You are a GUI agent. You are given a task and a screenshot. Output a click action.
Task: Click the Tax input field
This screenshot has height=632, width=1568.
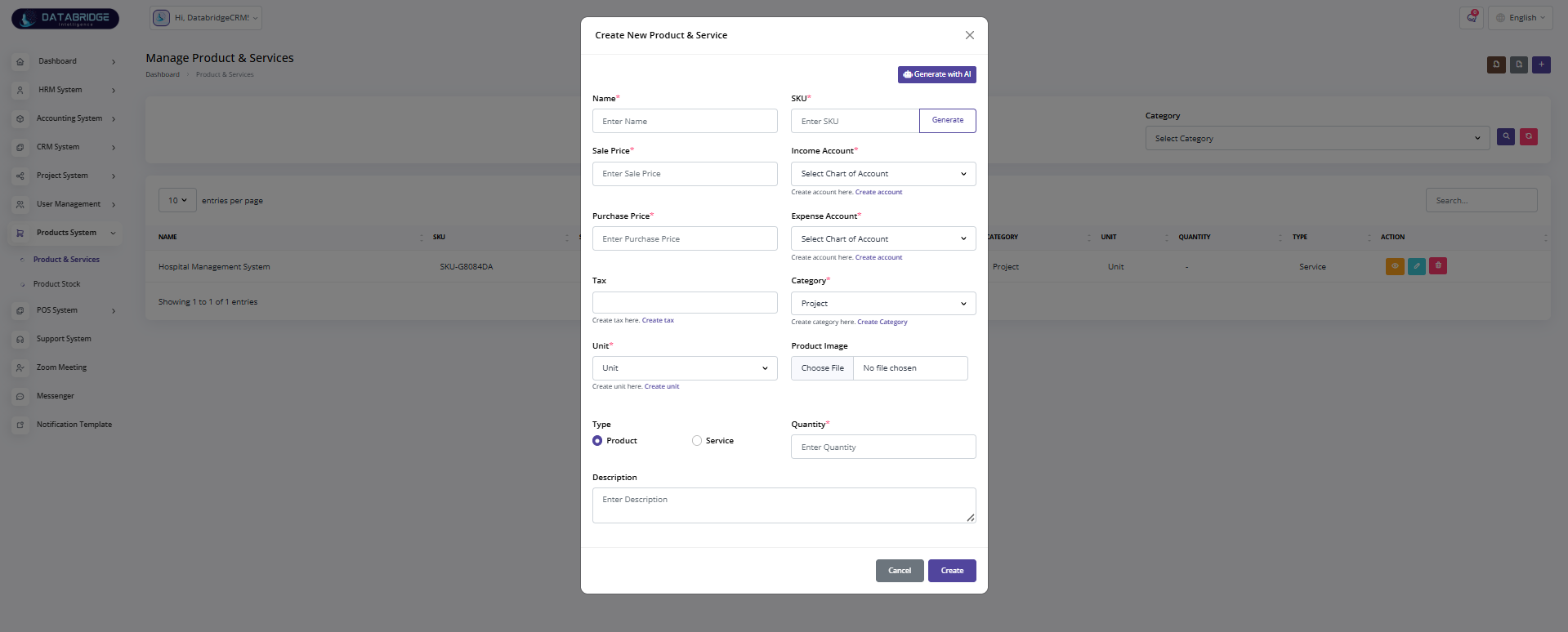685,303
